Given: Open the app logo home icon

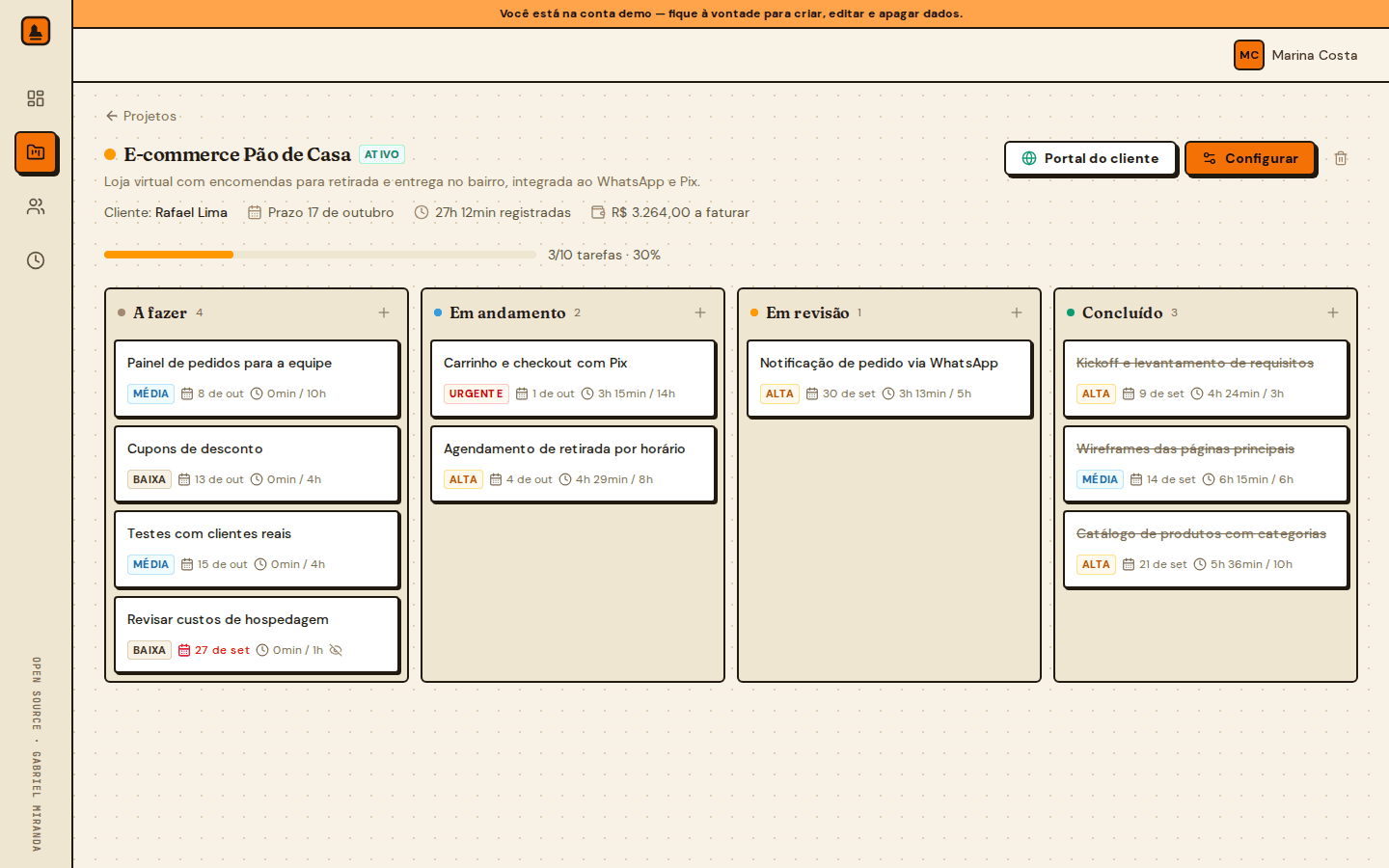Looking at the screenshot, I should [36, 31].
